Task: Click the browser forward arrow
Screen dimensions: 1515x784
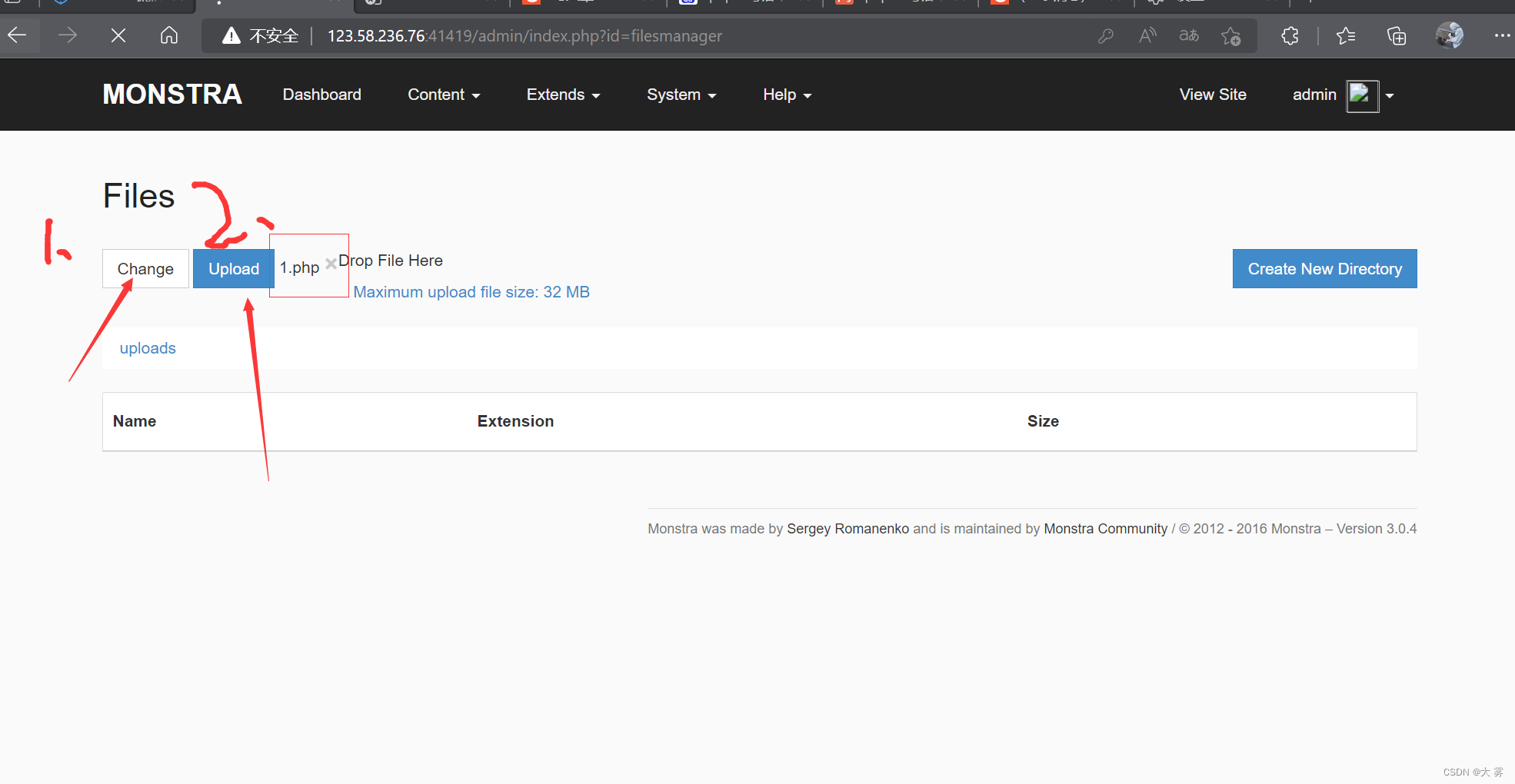Action: pos(68,35)
